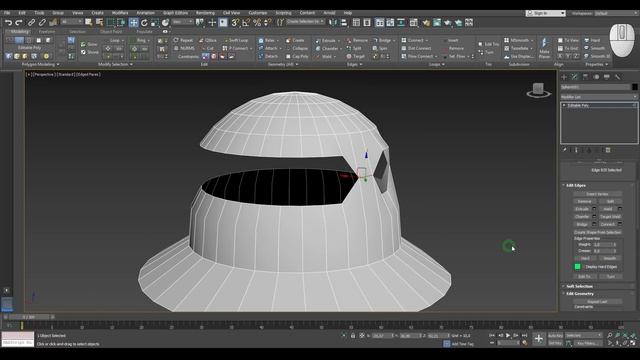Undo the last action
The width and height of the screenshot is (640, 360).
[x=9, y=22]
